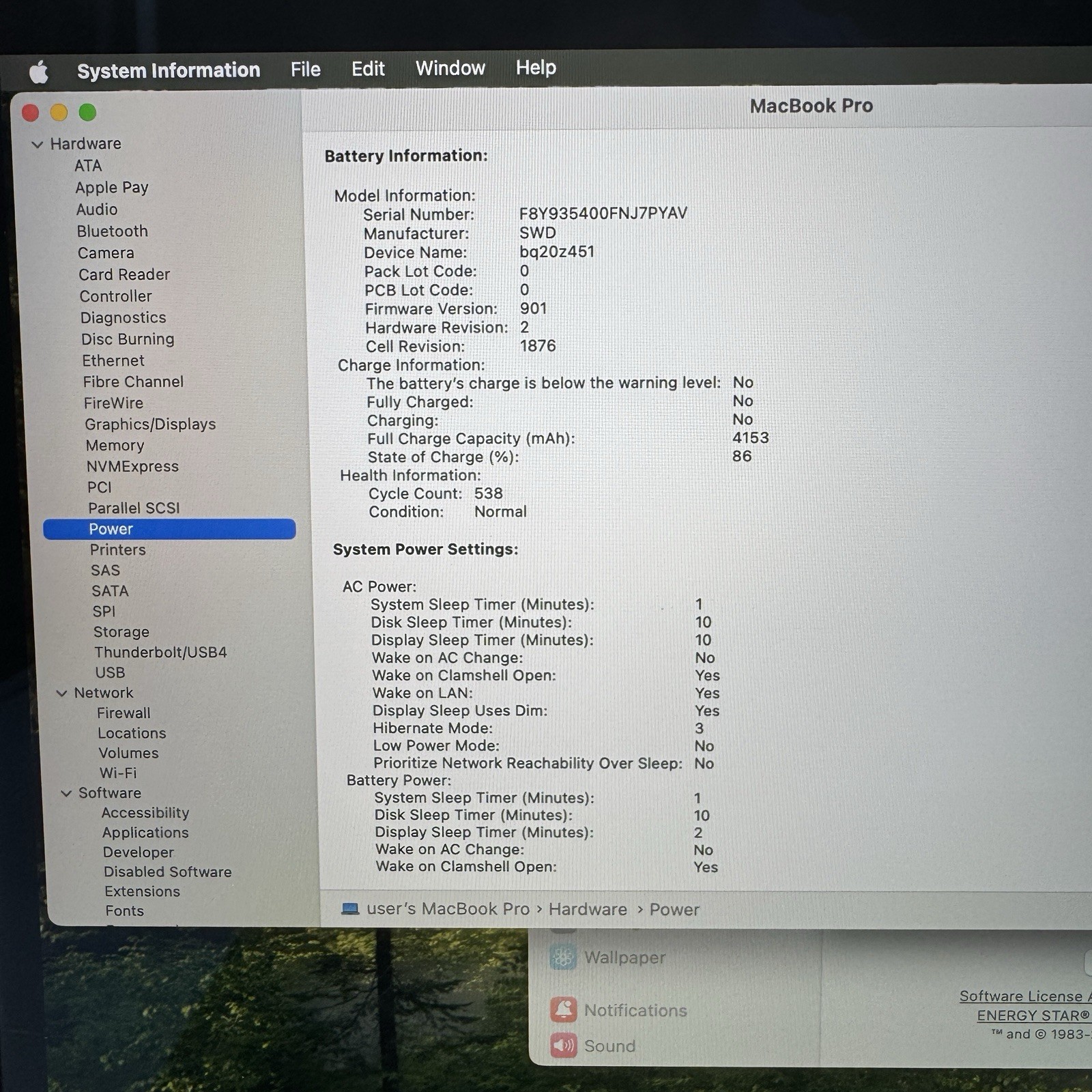Select Controller in the sidebar

[x=116, y=296]
